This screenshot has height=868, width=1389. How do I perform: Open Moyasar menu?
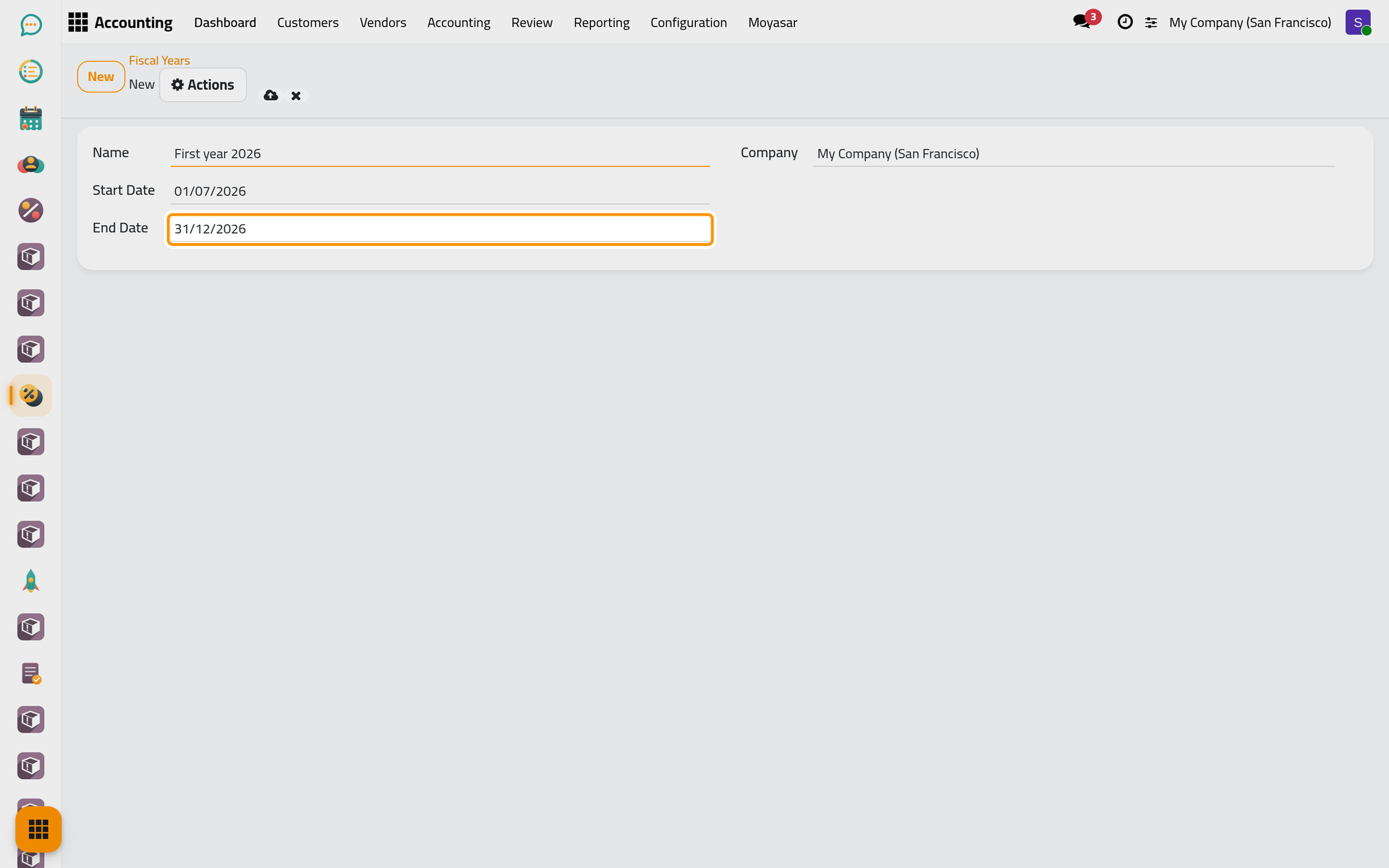pyautogui.click(x=773, y=22)
